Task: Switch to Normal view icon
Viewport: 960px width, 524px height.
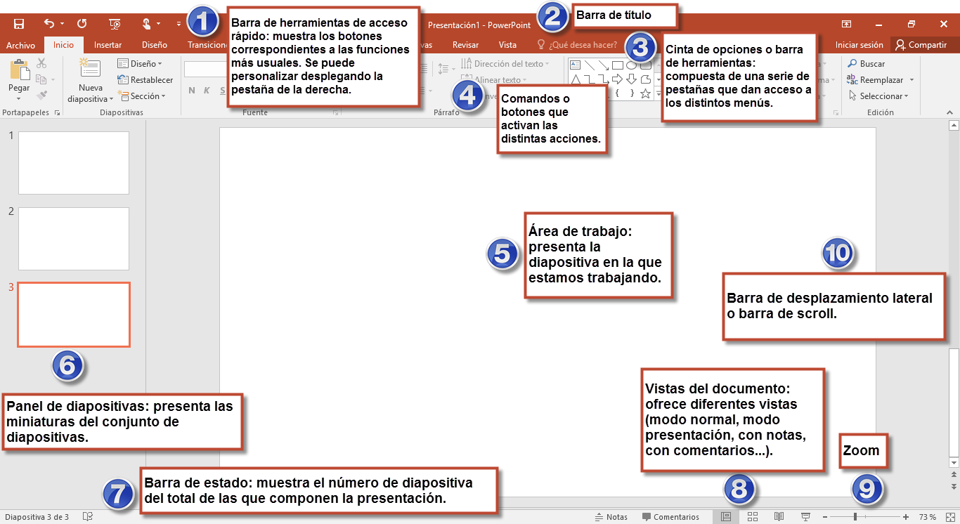Action: [726, 517]
